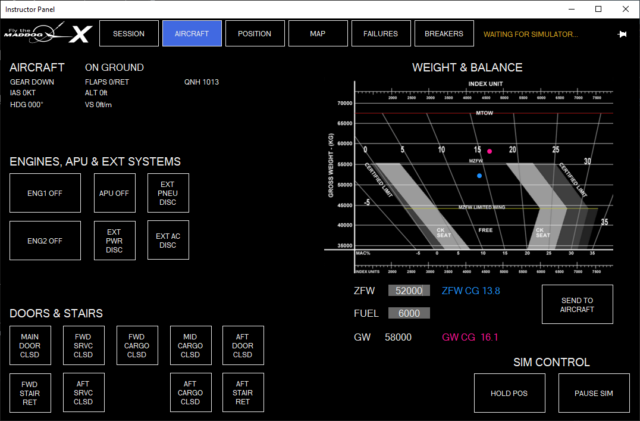This screenshot has width=640, height=421.
Task: Switch the APU OFF toggle
Action: click(x=114, y=192)
